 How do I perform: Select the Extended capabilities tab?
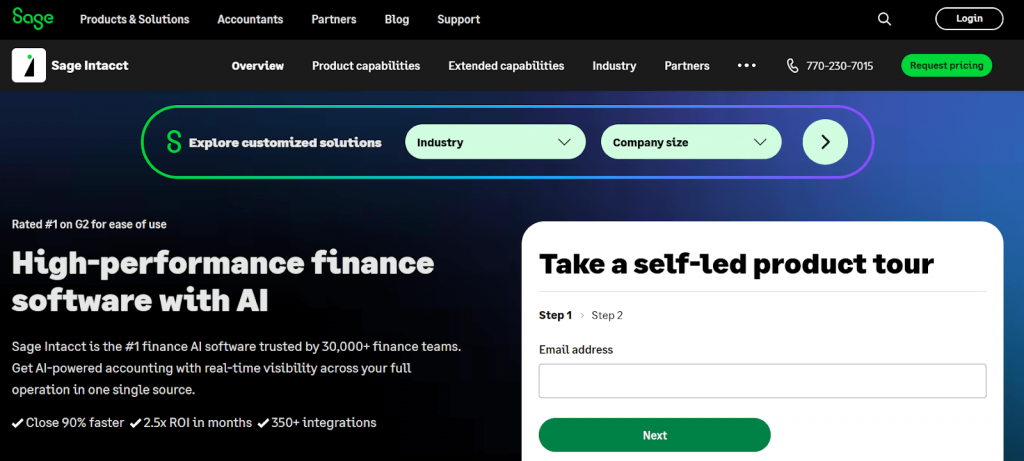click(506, 66)
